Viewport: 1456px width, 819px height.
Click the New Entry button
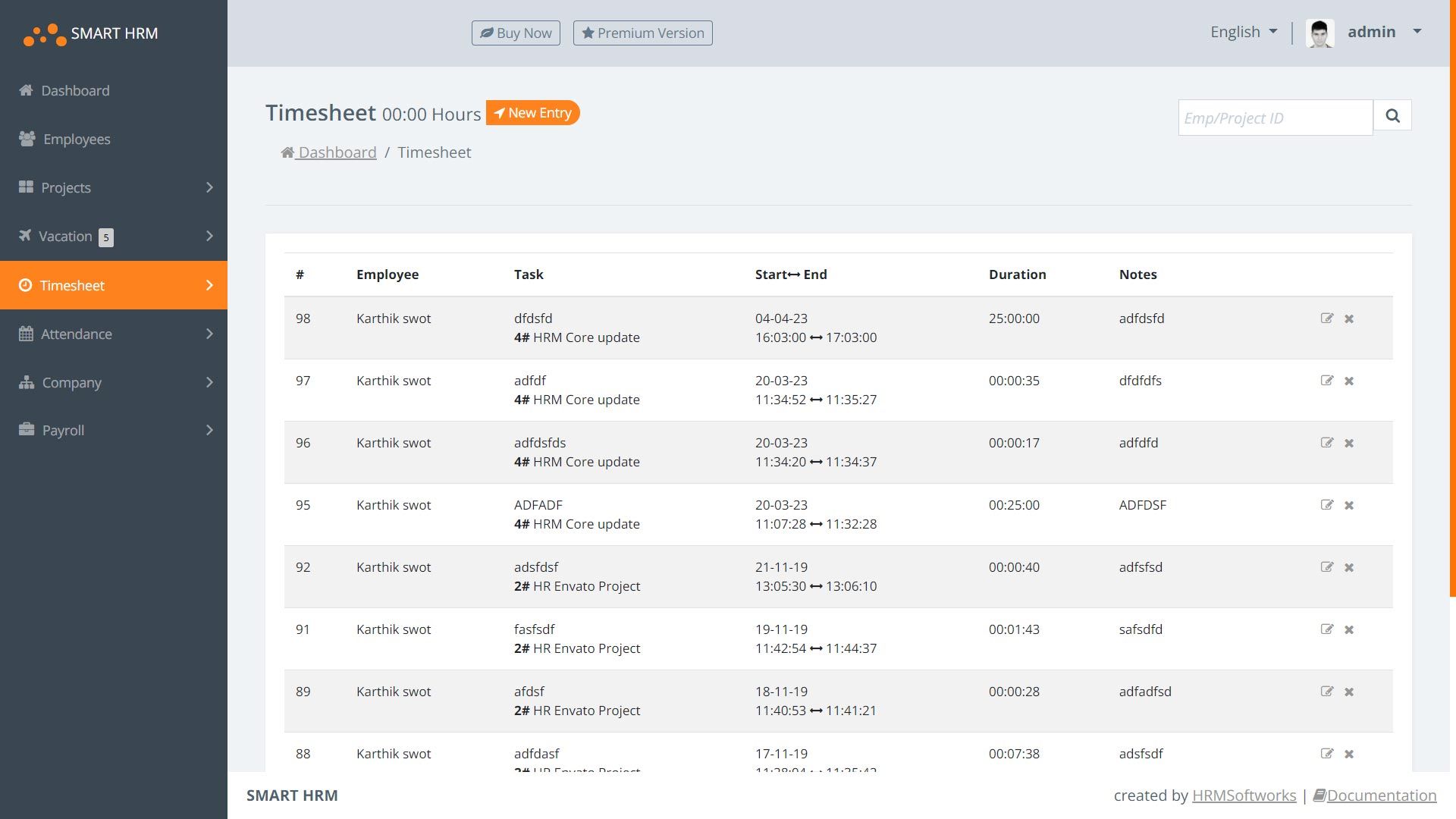(x=532, y=113)
